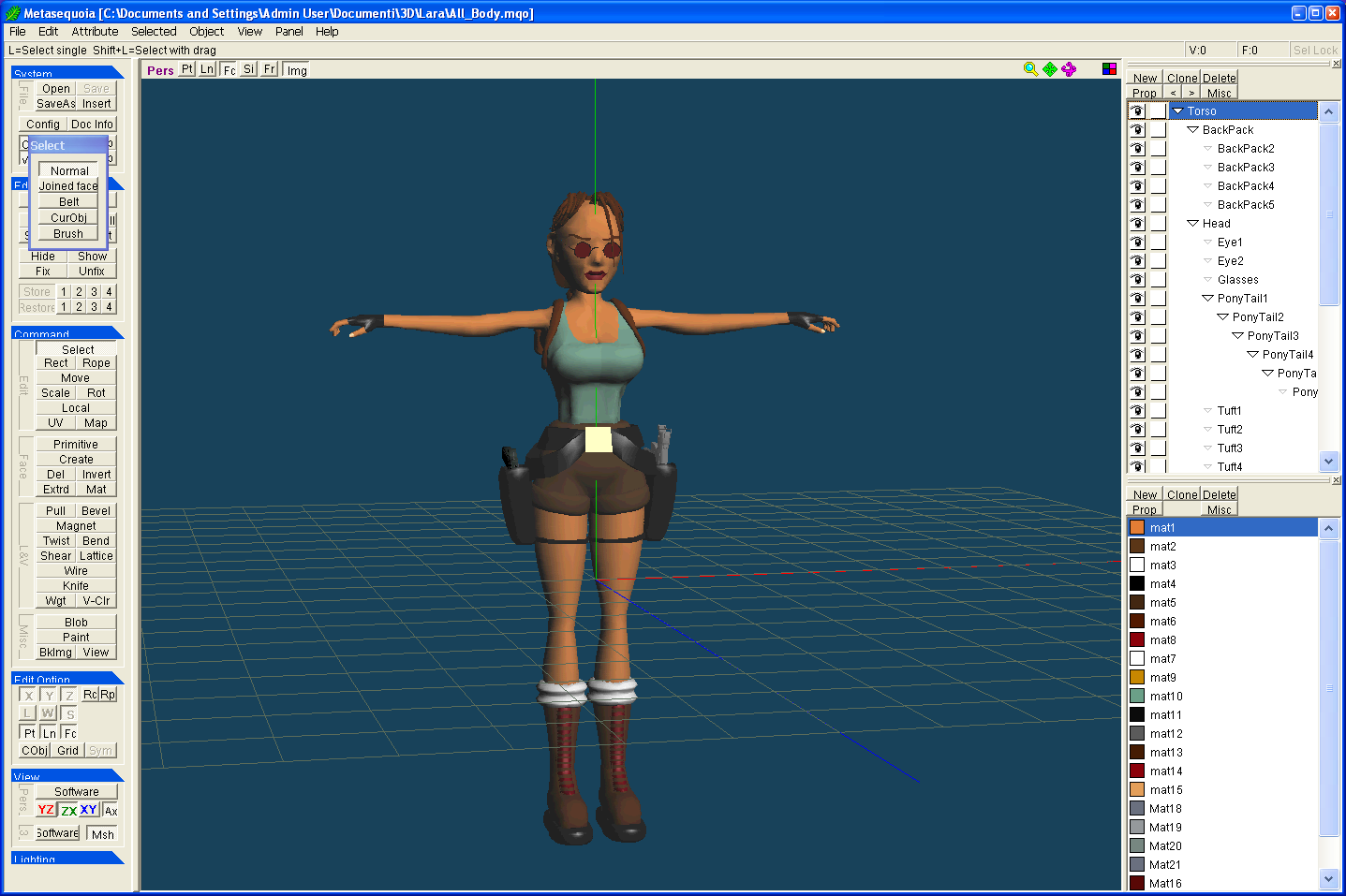Click Clone in the object panel
This screenshot has width=1346, height=896.
click(x=1182, y=78)
